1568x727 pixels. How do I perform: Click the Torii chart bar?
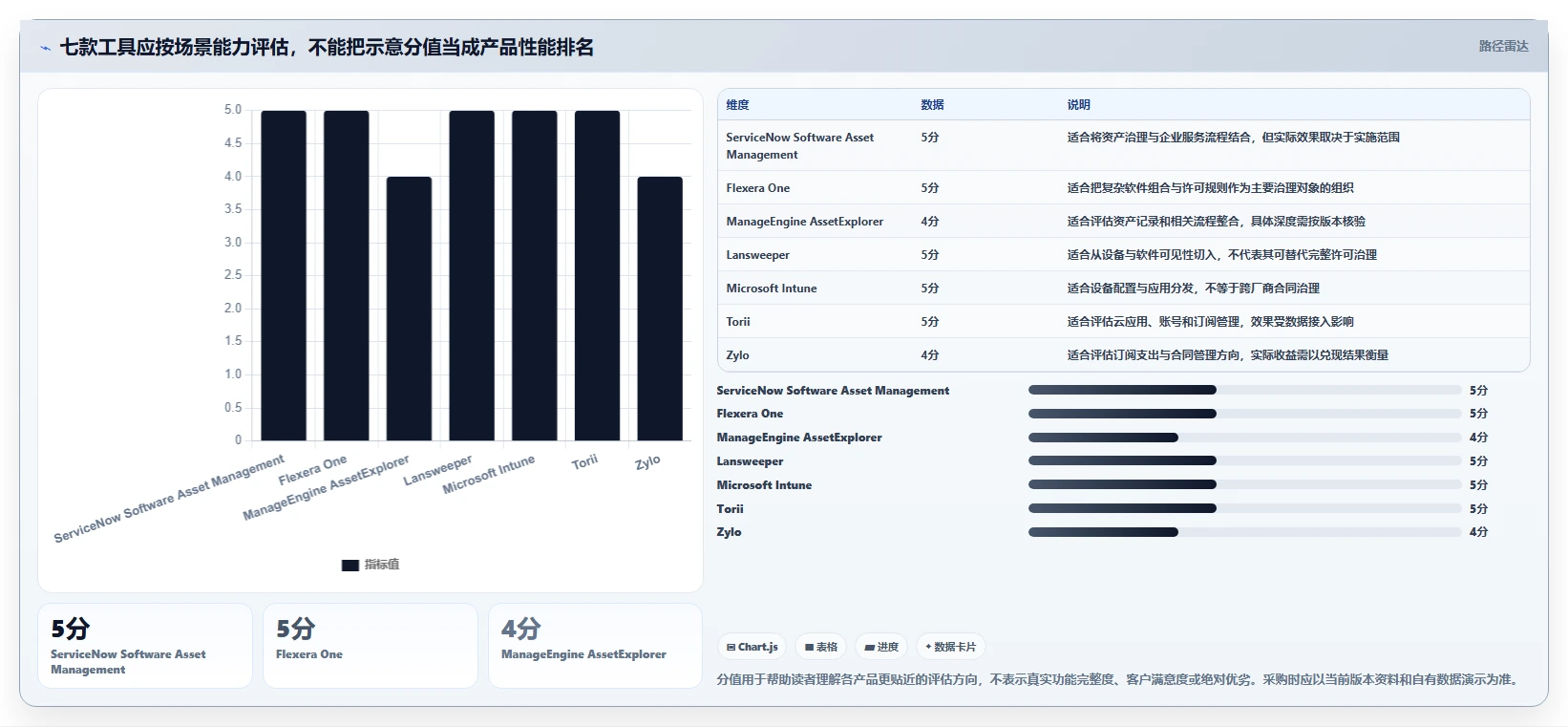pyautogui.click(x=597, y=275)
